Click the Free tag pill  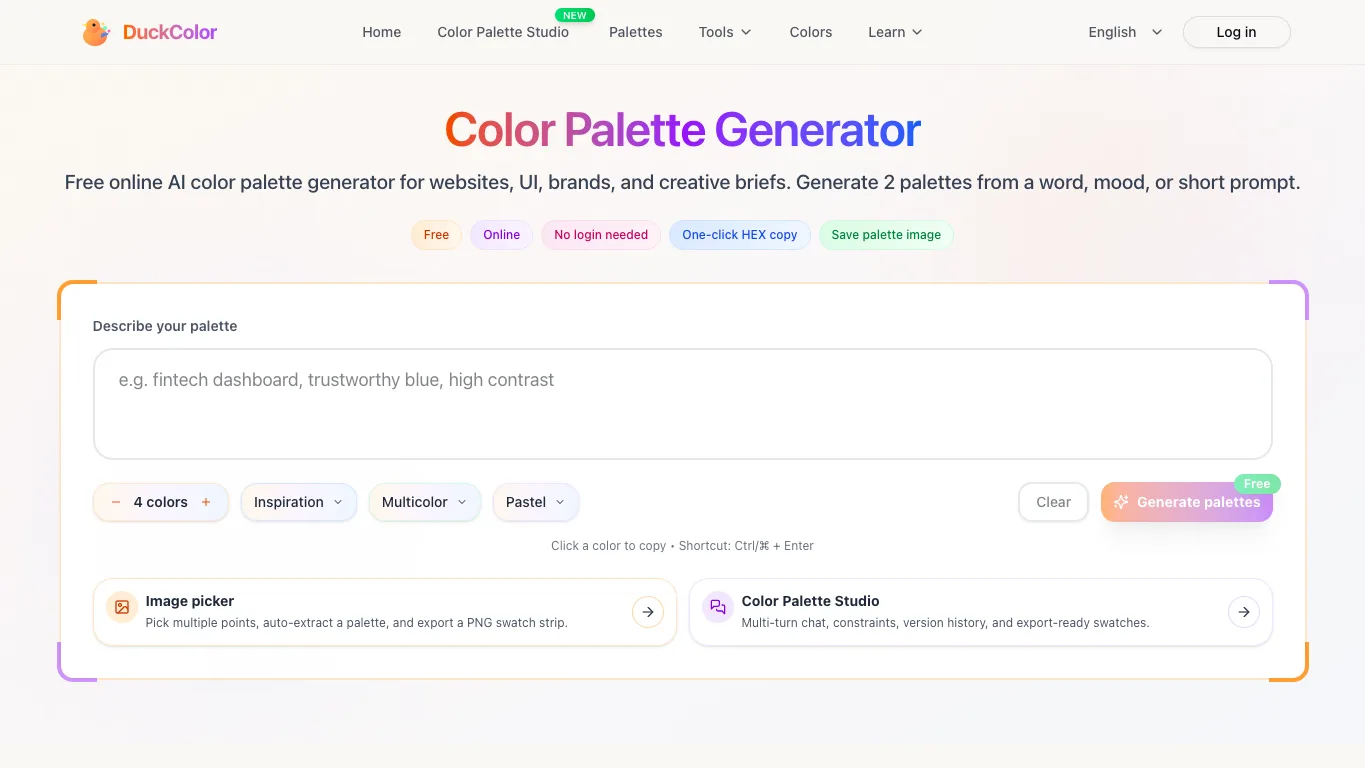(437, 235)
